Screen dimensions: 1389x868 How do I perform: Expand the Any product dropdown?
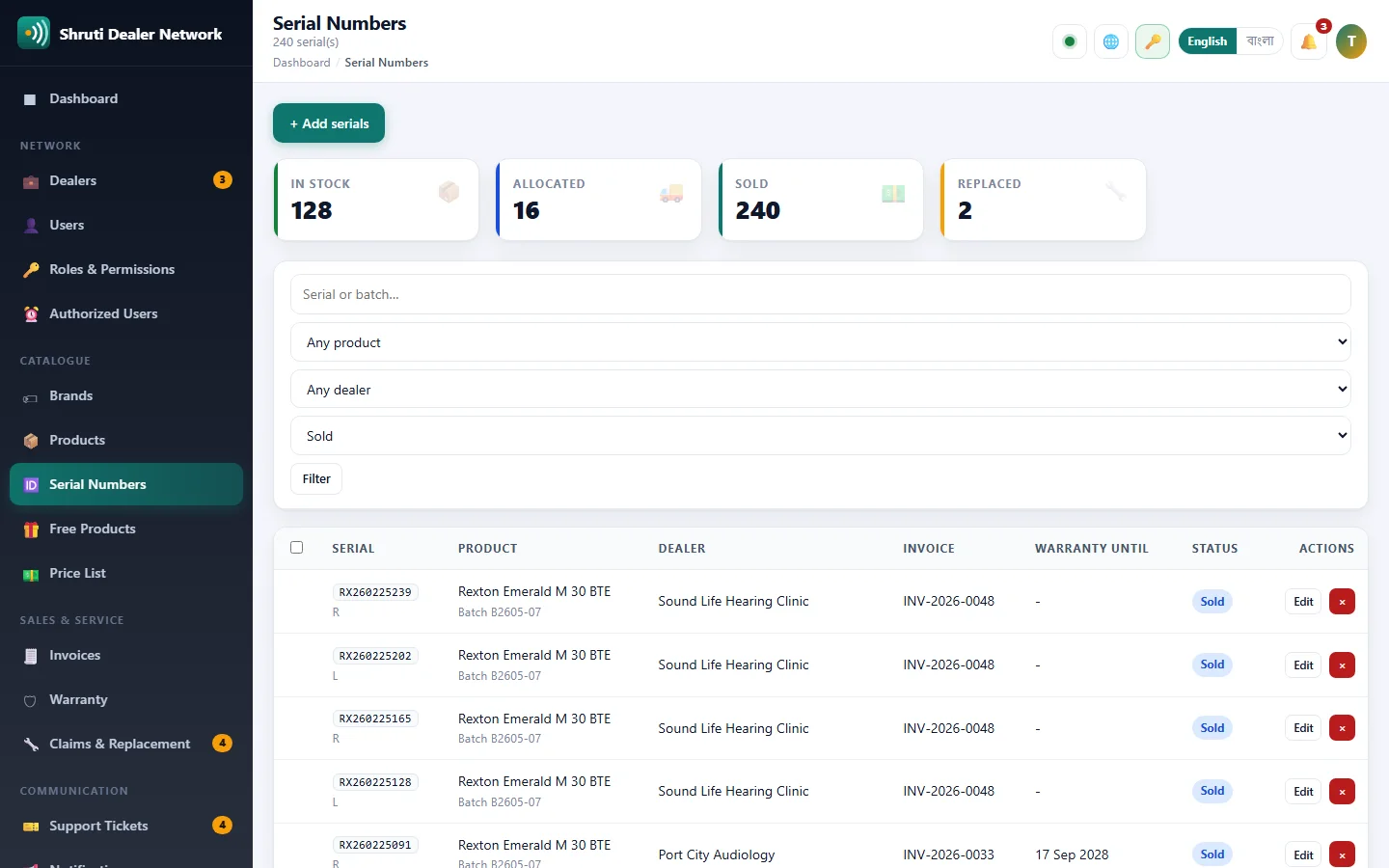(x=821, y=342)
